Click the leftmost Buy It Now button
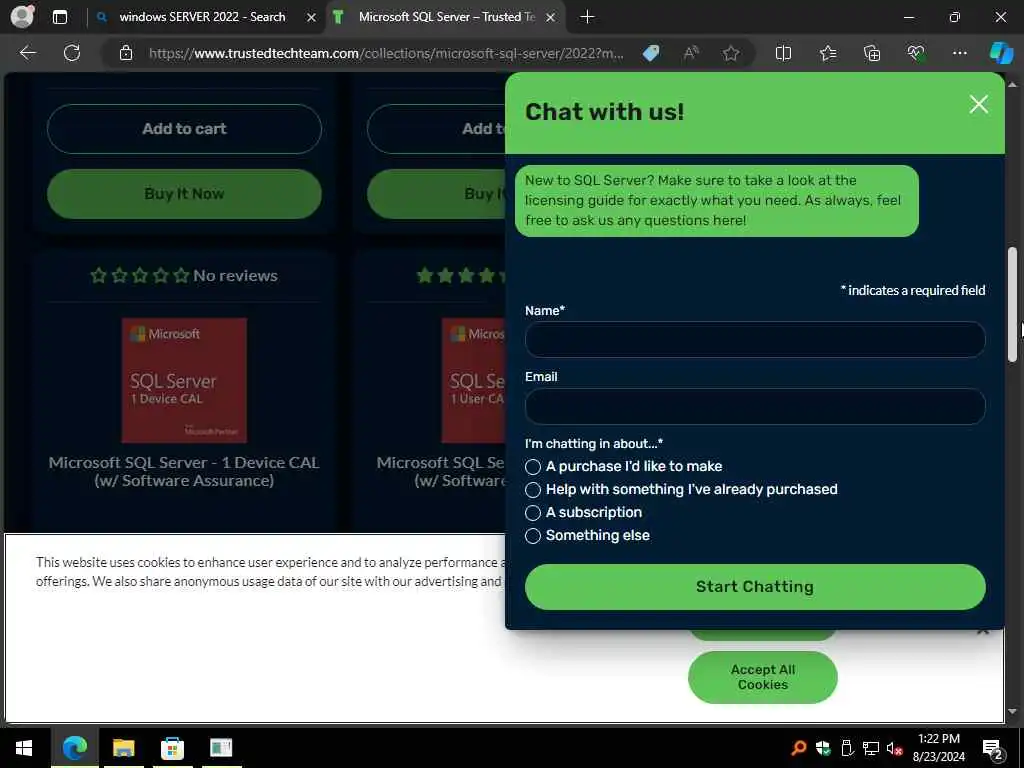This screenshot has width=1024, height=768. click(184, 194)
